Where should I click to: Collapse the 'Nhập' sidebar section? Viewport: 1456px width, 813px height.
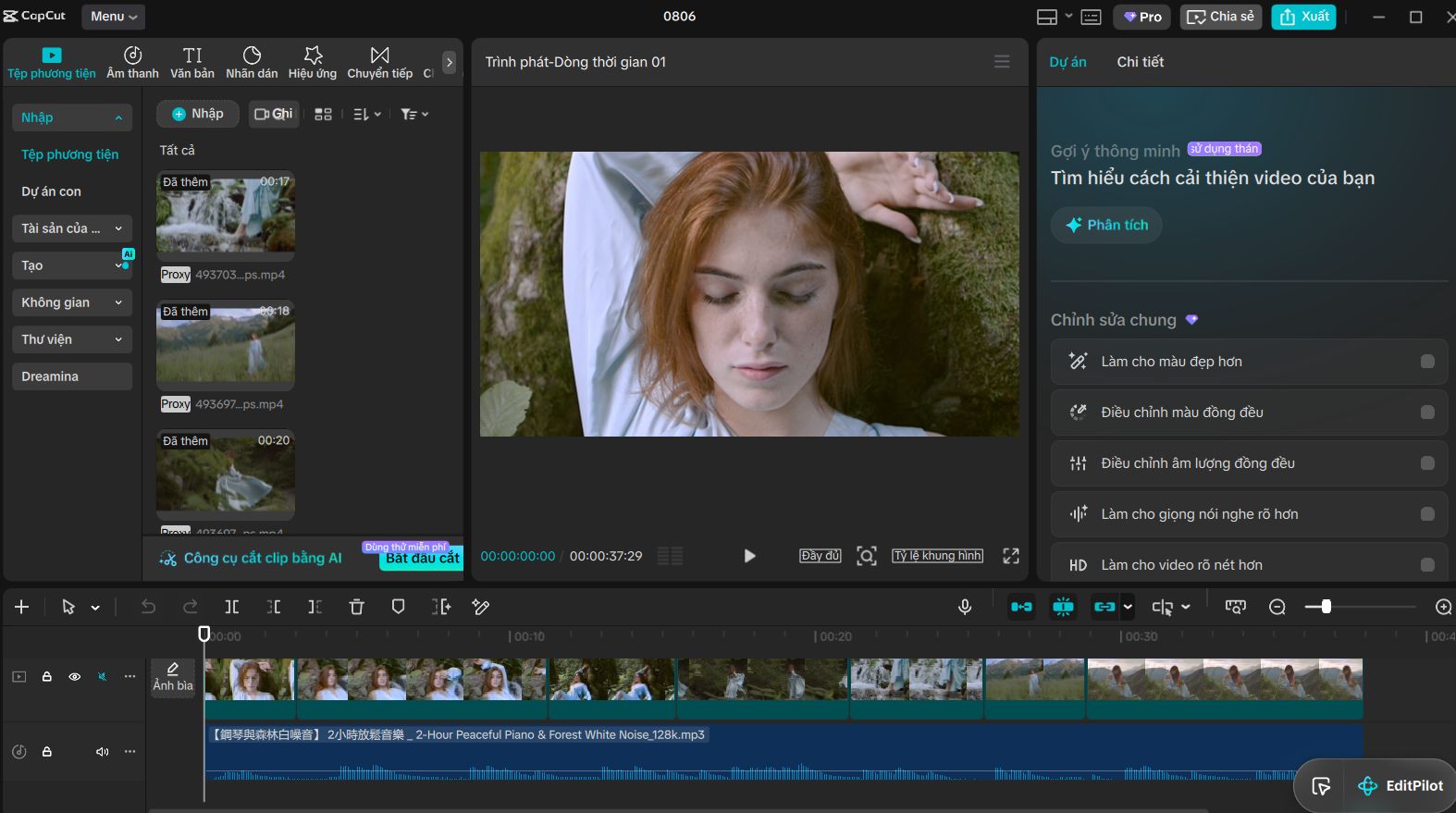pyautogui.click(x=72, y=117)
